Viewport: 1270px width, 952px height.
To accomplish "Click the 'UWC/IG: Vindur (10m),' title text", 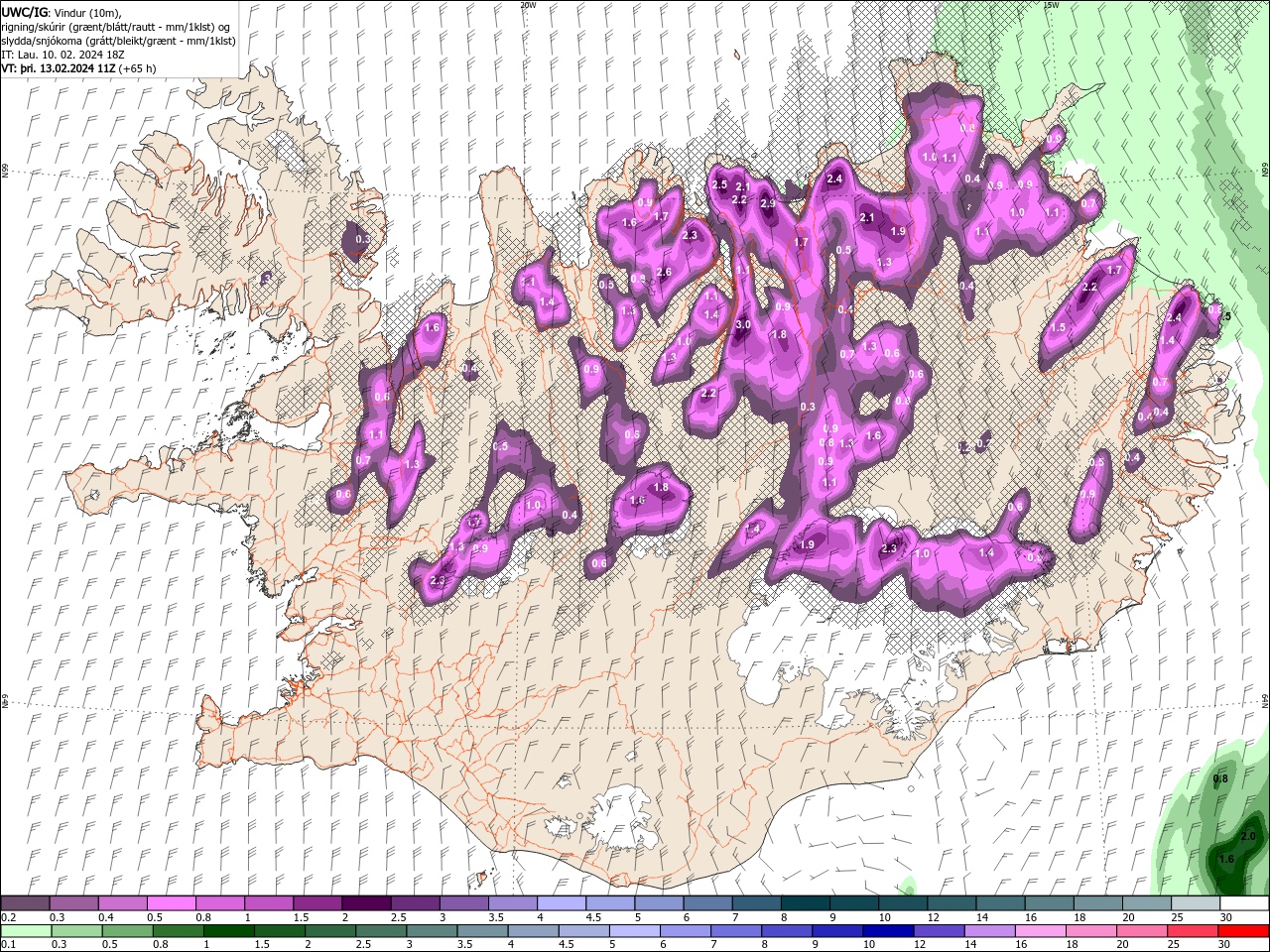I will pos(63,12).
